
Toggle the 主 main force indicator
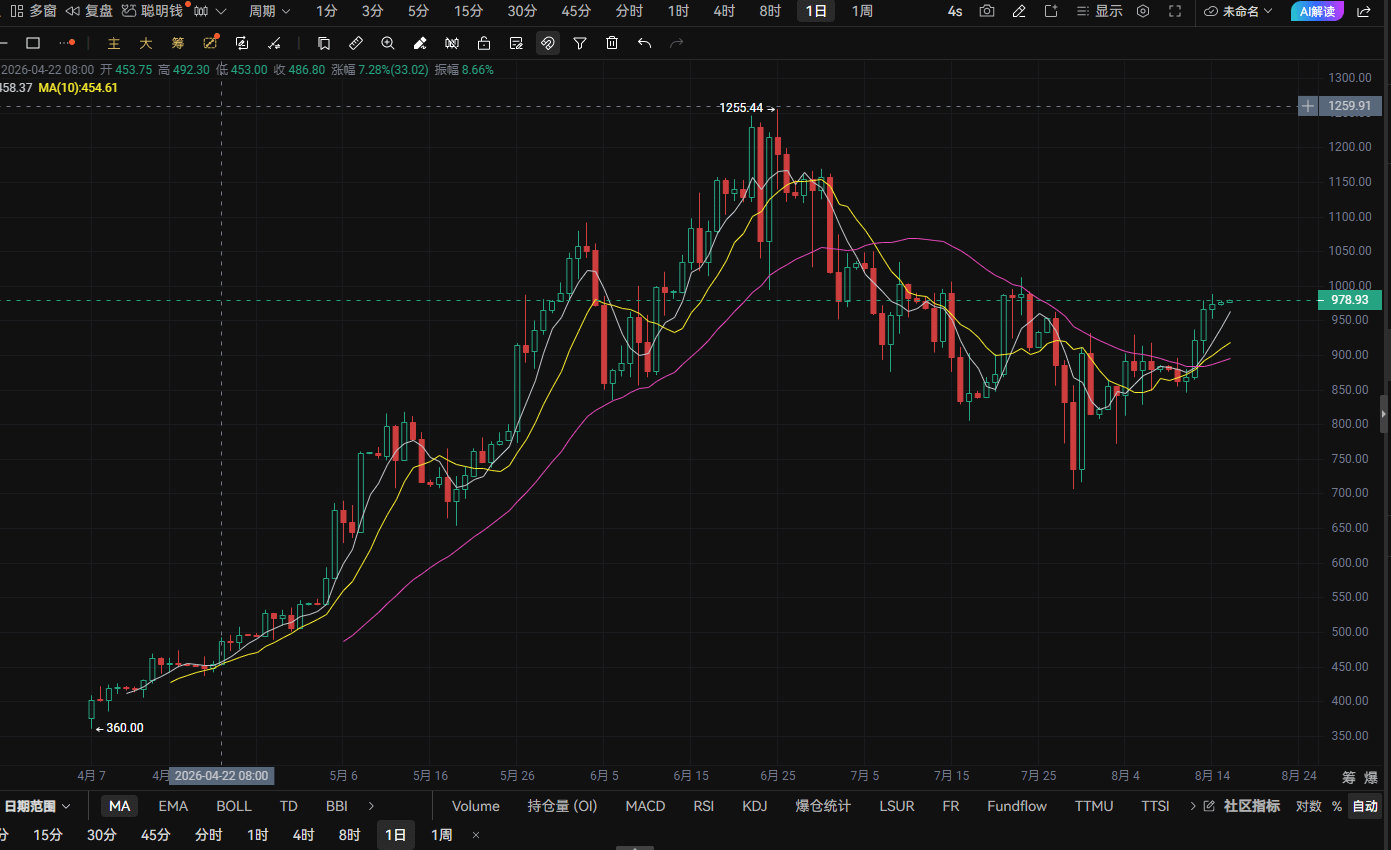pyautogui.click(x=114, y=43)
